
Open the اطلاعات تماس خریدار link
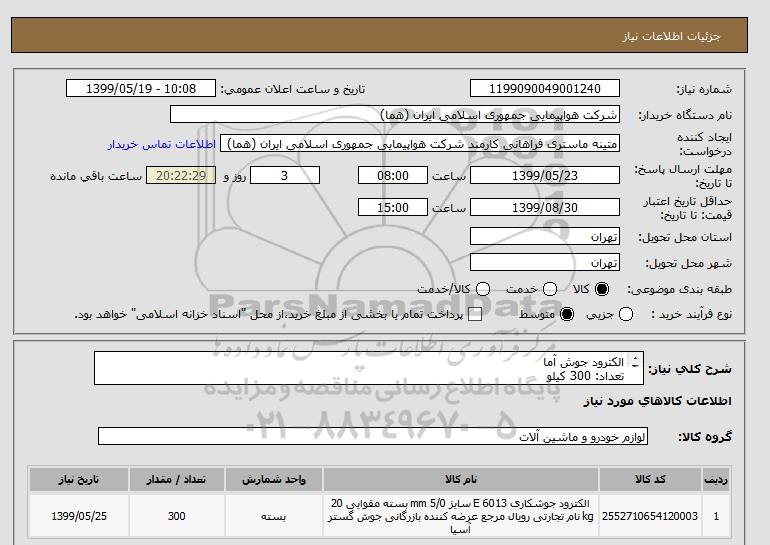point(162,144)
